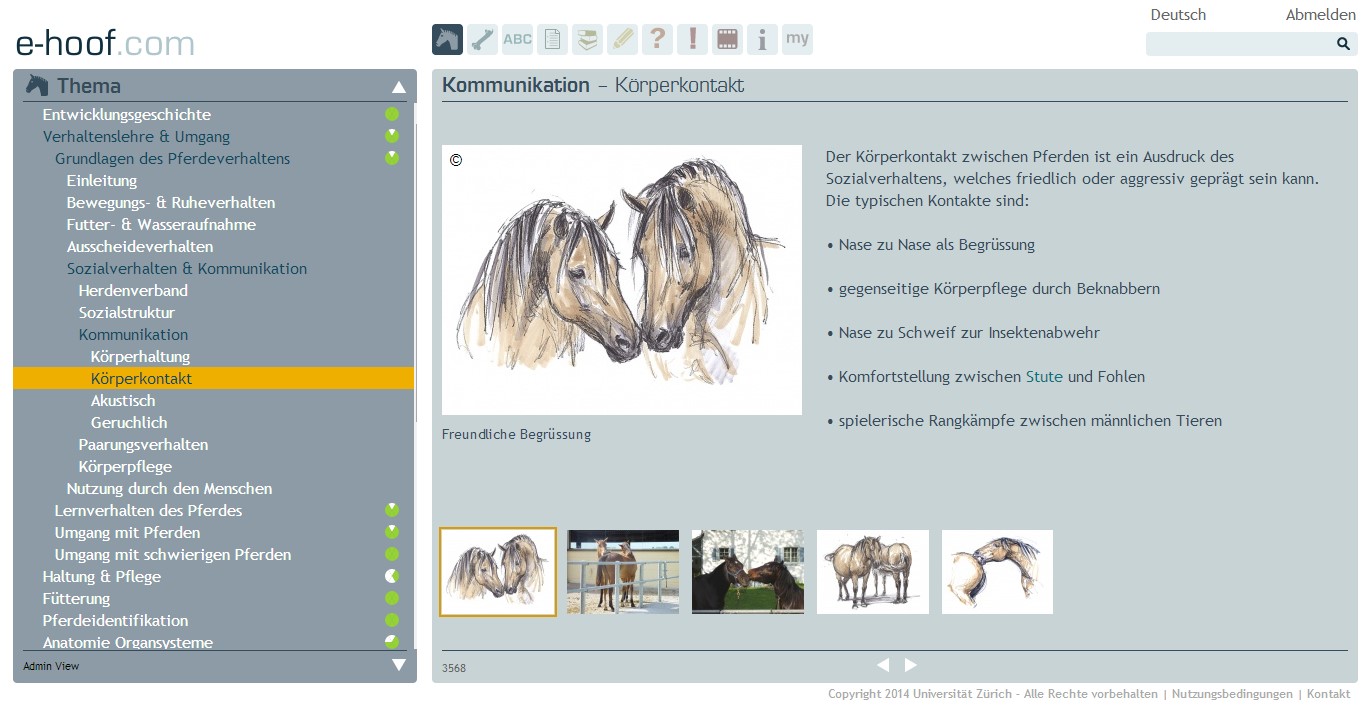Click status dot beside Entwicklungsgeschichte

[392, 115]
